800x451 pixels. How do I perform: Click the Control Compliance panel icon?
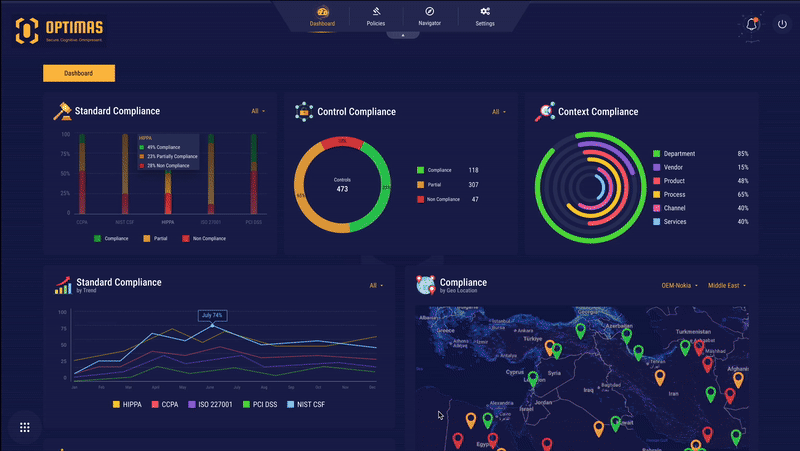[x=303, y=112]
